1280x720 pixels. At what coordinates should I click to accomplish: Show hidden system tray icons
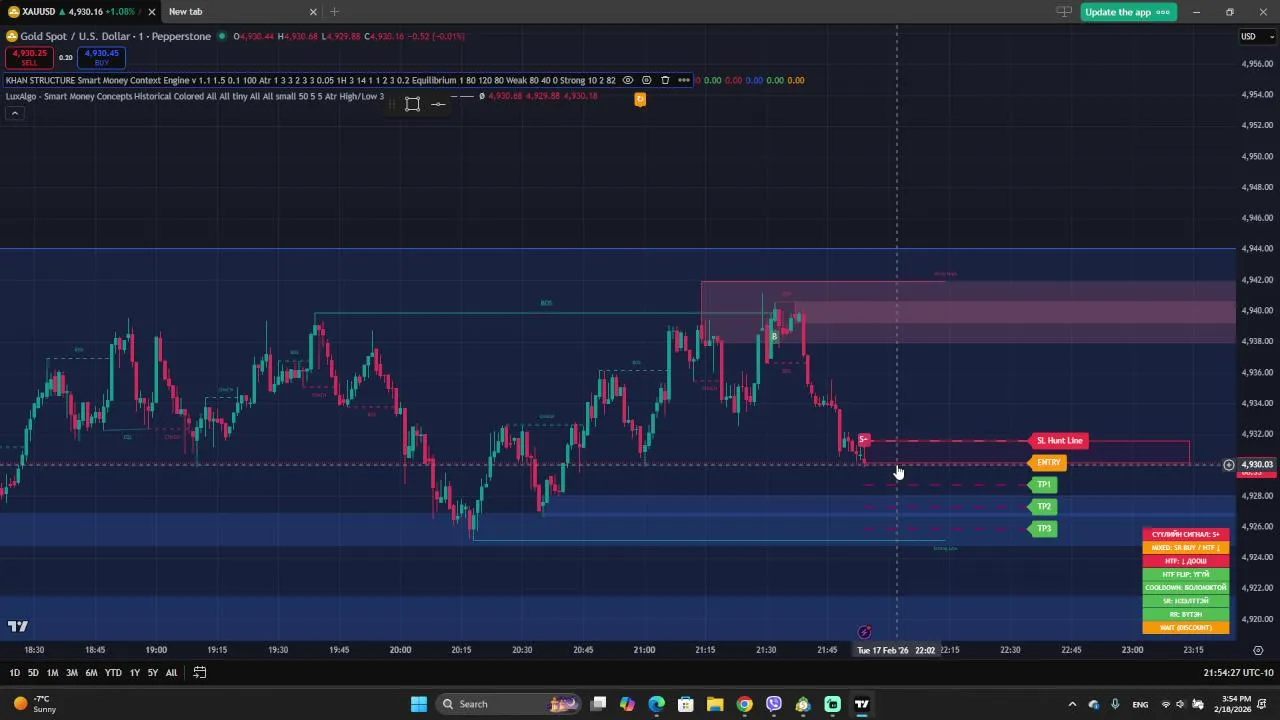coord(1072,704)
